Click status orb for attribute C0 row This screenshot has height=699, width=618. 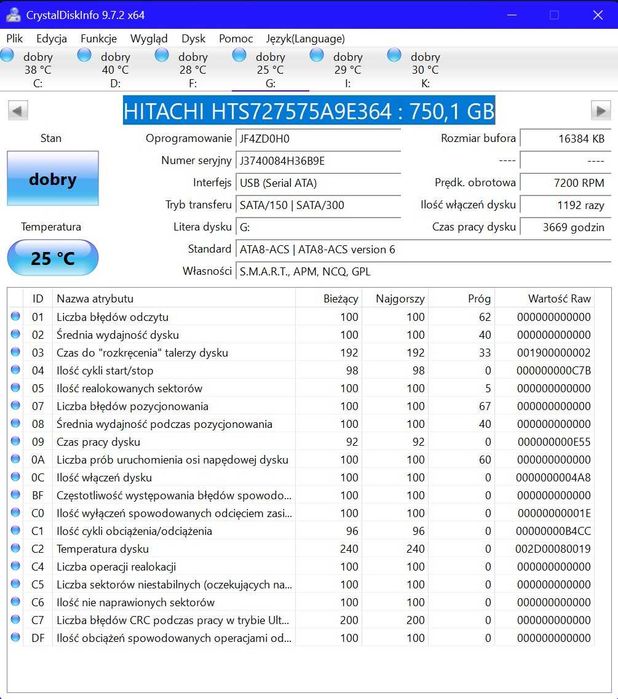tap(16, 513)
